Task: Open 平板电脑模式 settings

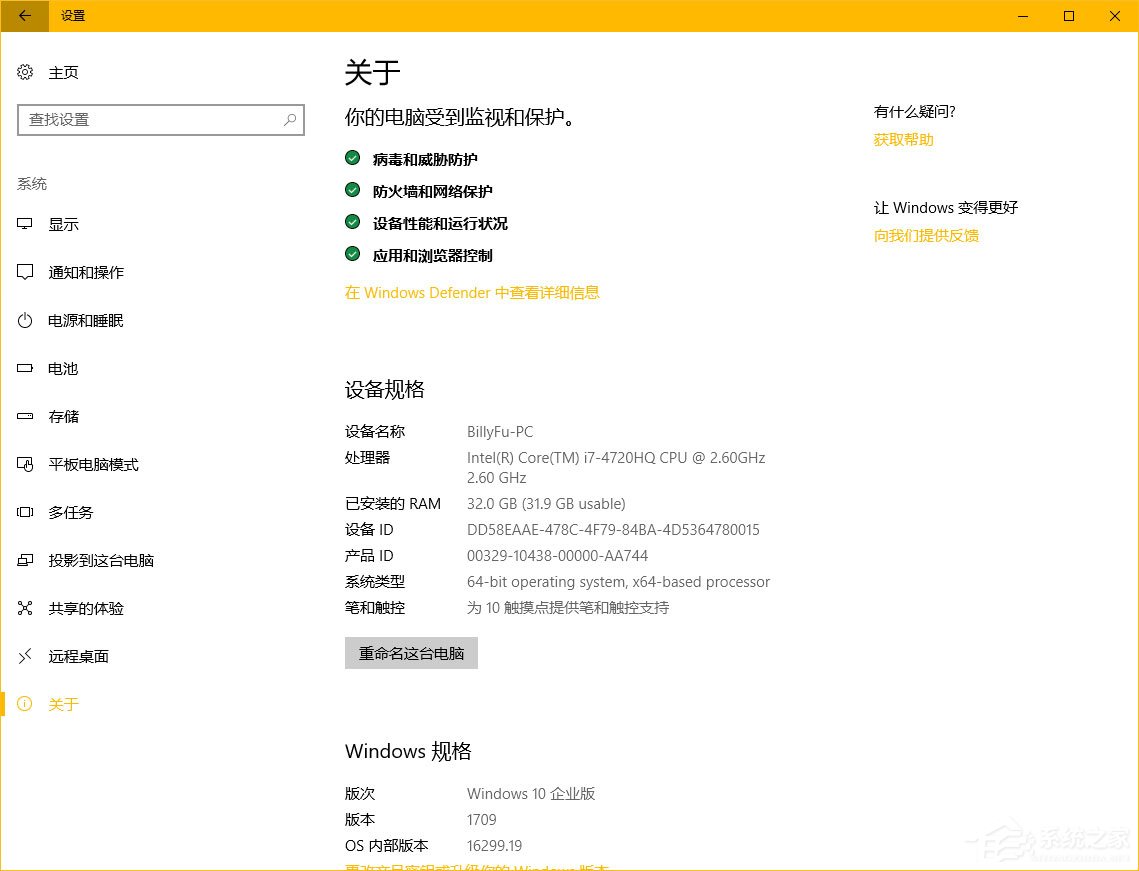Action: click(x=94, y=464)
